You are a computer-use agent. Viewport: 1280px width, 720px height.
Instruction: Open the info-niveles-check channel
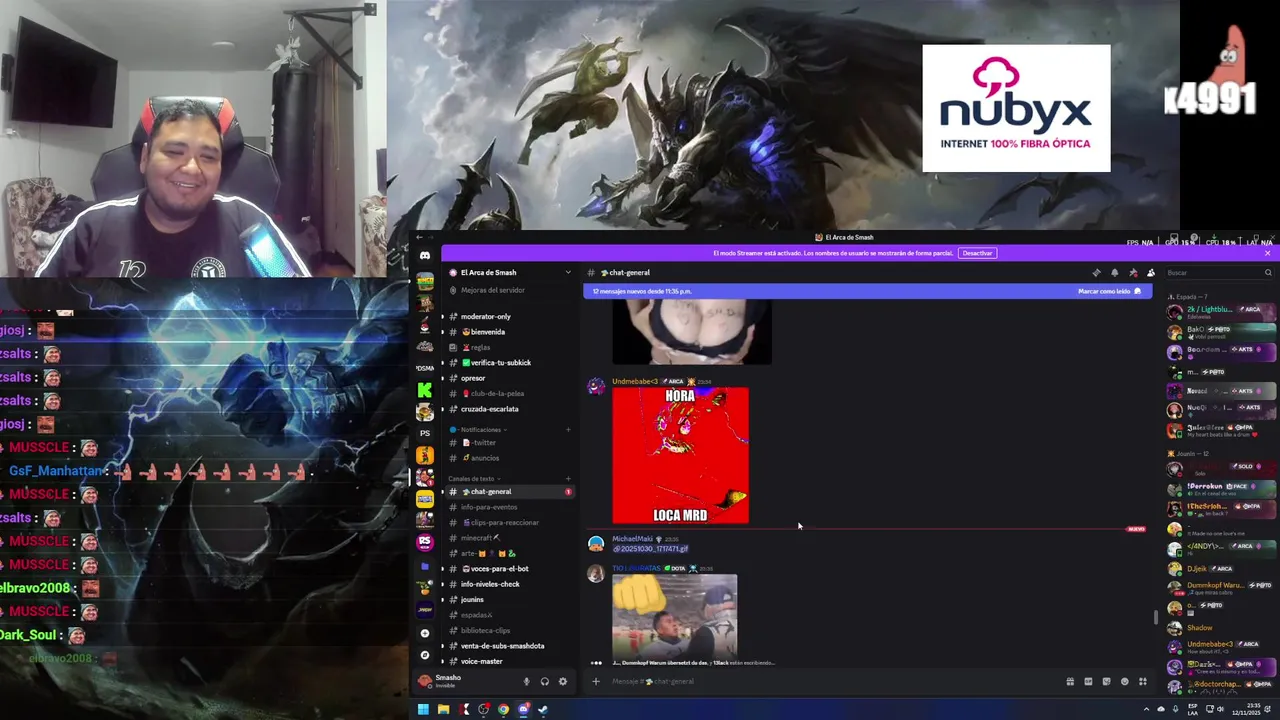[490, 584]
